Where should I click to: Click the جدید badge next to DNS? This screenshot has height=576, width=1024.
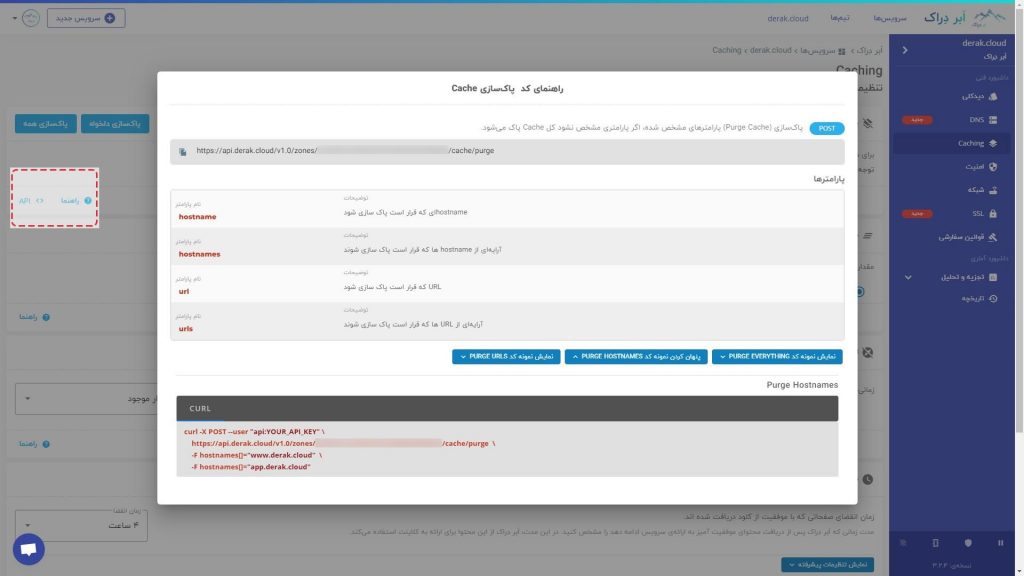click(x=917, y=120)
